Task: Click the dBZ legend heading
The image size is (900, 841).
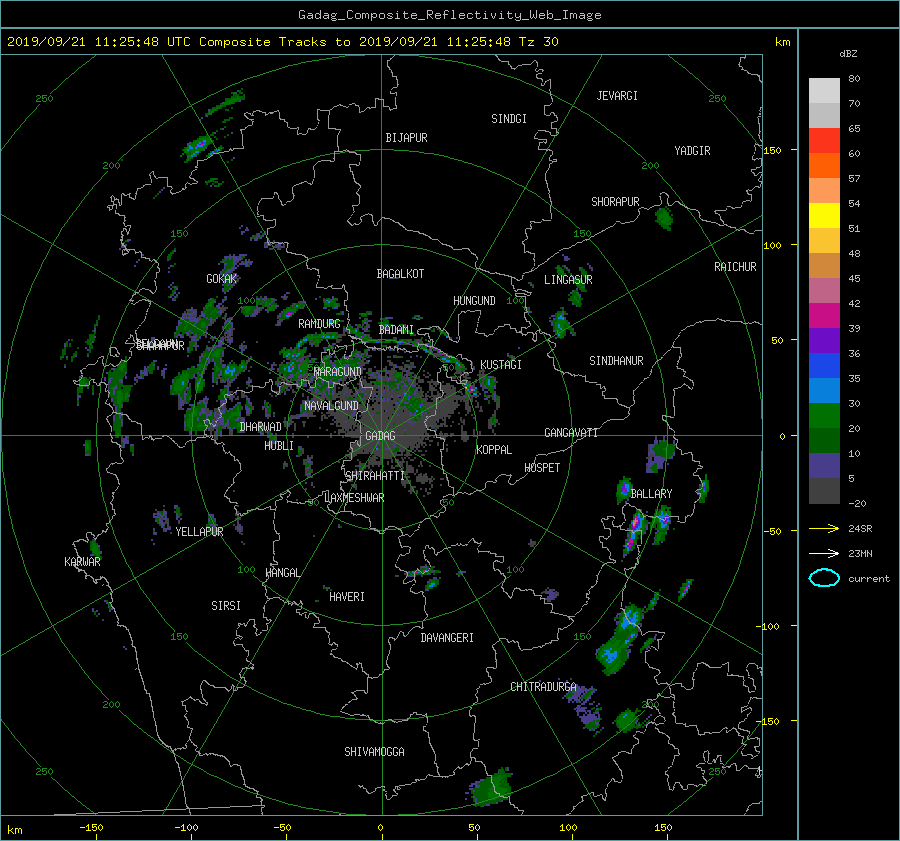Action: (x=848, y=53)
